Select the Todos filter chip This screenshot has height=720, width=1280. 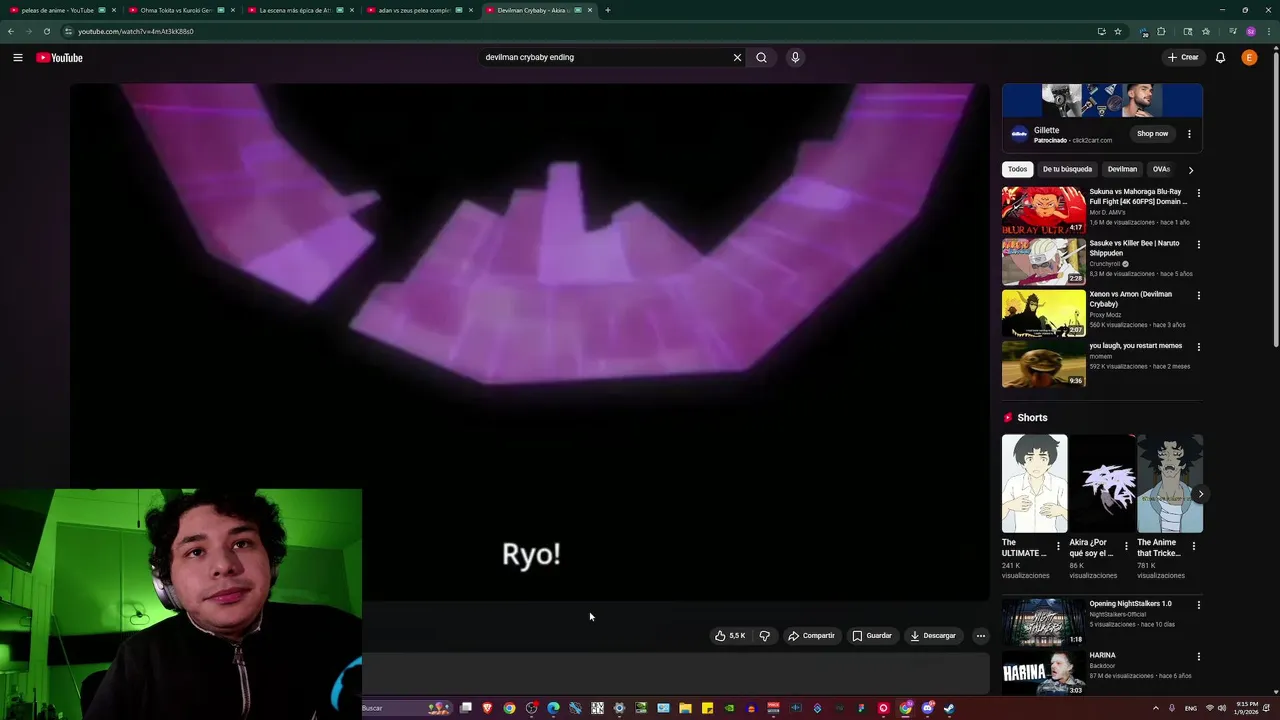1017,169
